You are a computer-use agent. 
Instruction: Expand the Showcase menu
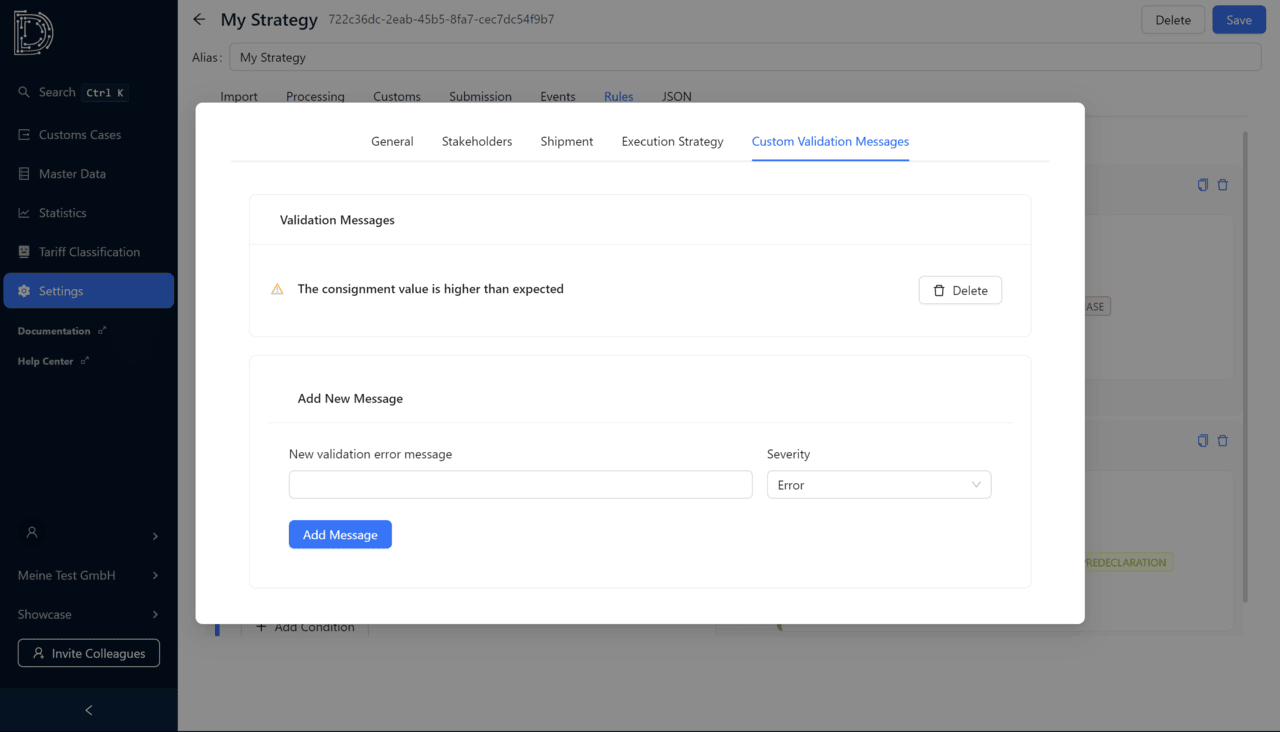tap(88, 614)
